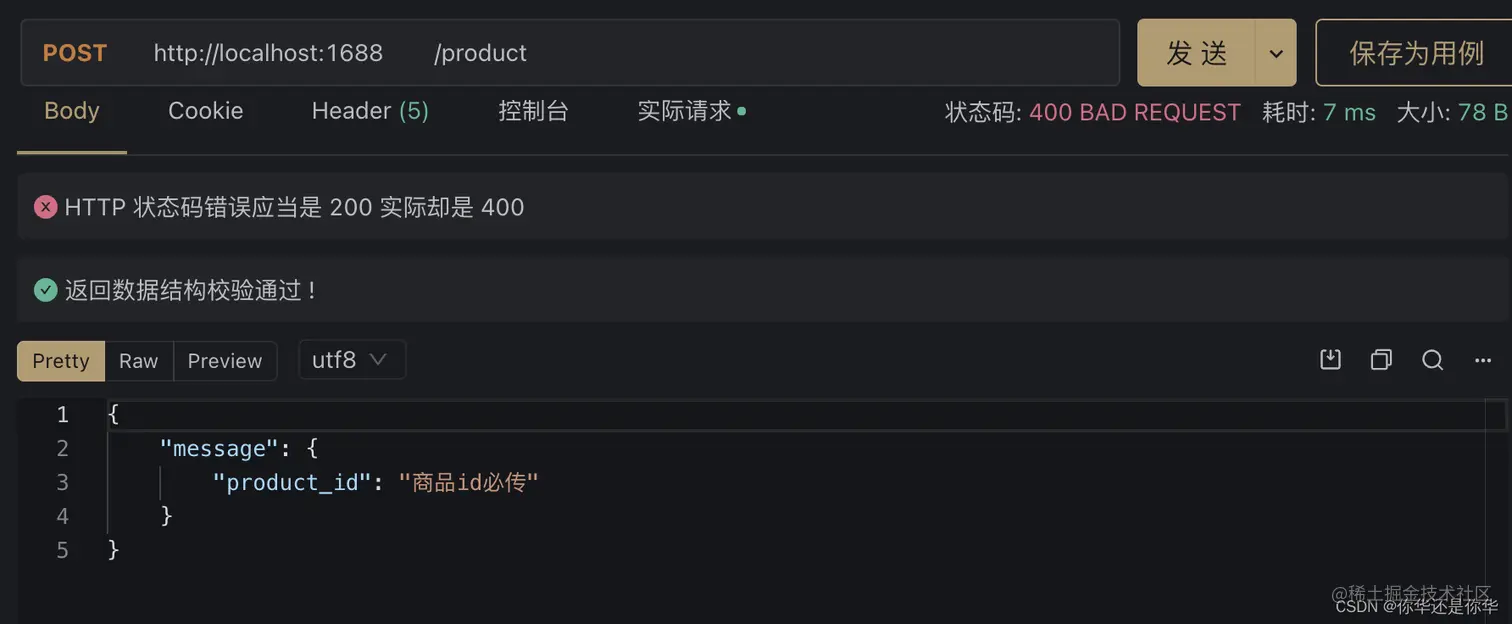Image resolution: width=1512 pixels, height=624 pixels.
Task: Switch to the Cookie tab
Action: click(x=205, y=111)
